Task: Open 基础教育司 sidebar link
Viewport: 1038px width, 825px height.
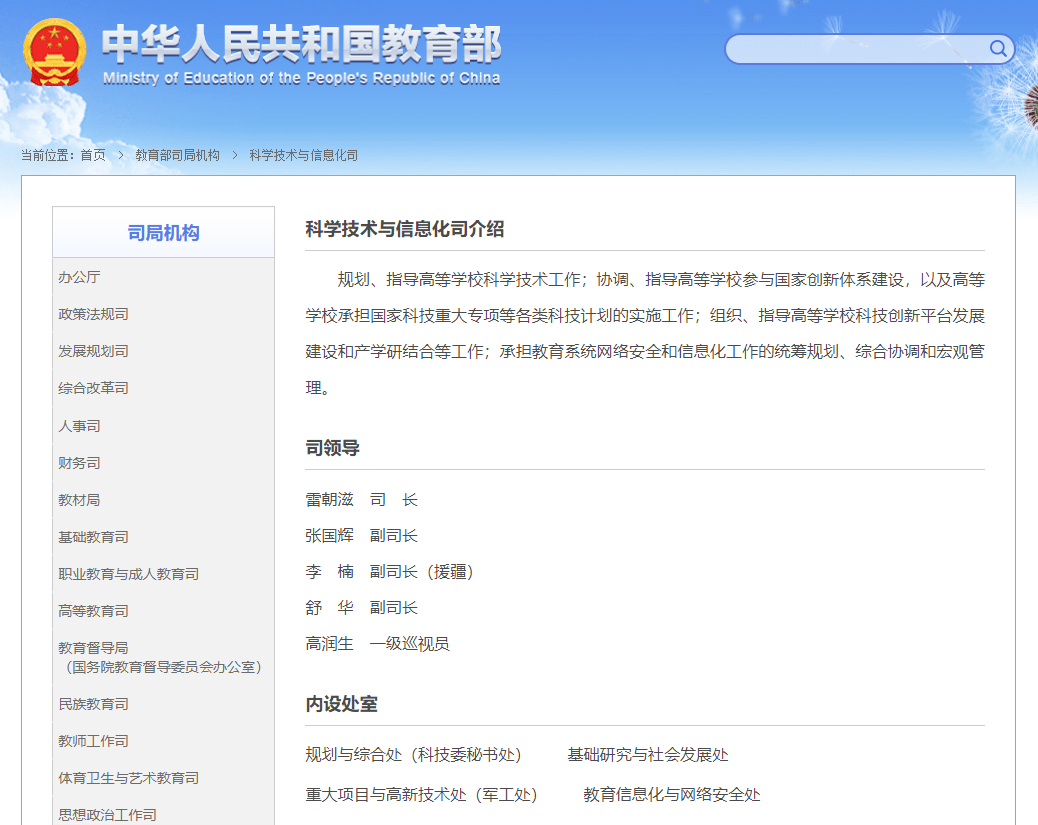Action: pyautogui.click(x=93, y=537)
